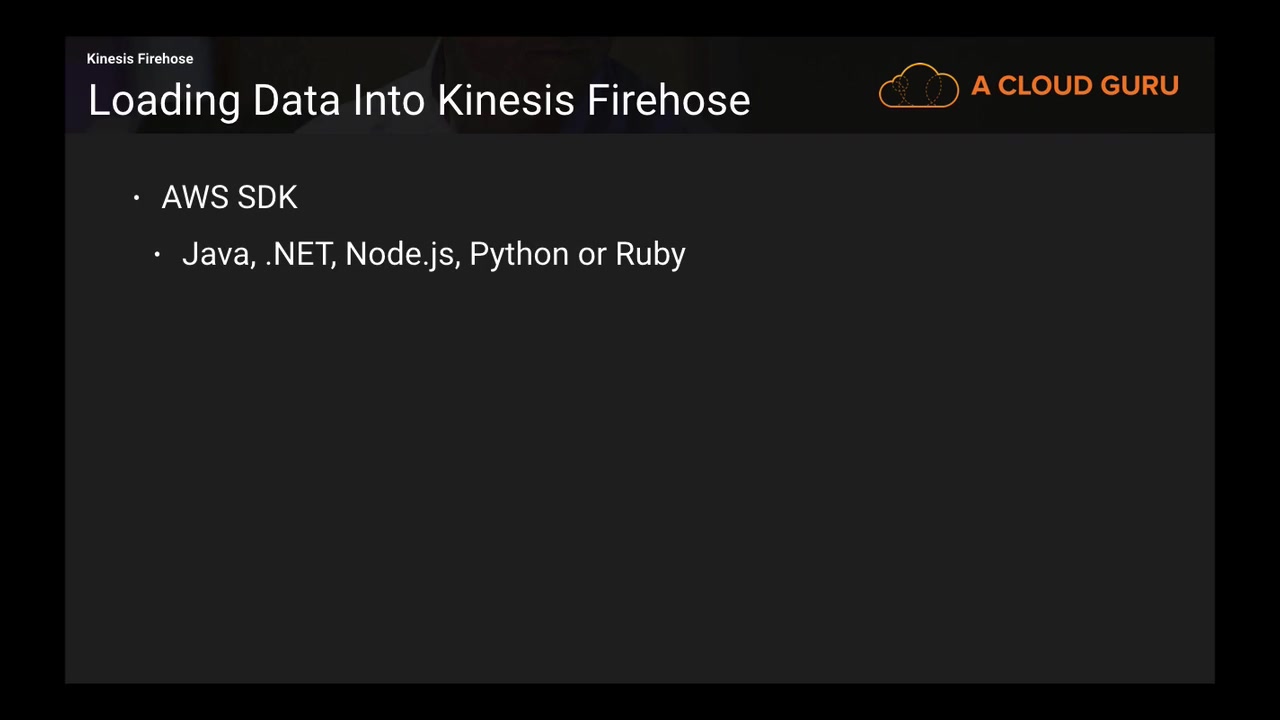The height and width of the screenshot is (720, 1280).
Task: Click the small "Kinesis Firehose" section label
Action: click(x=140, y=59)
